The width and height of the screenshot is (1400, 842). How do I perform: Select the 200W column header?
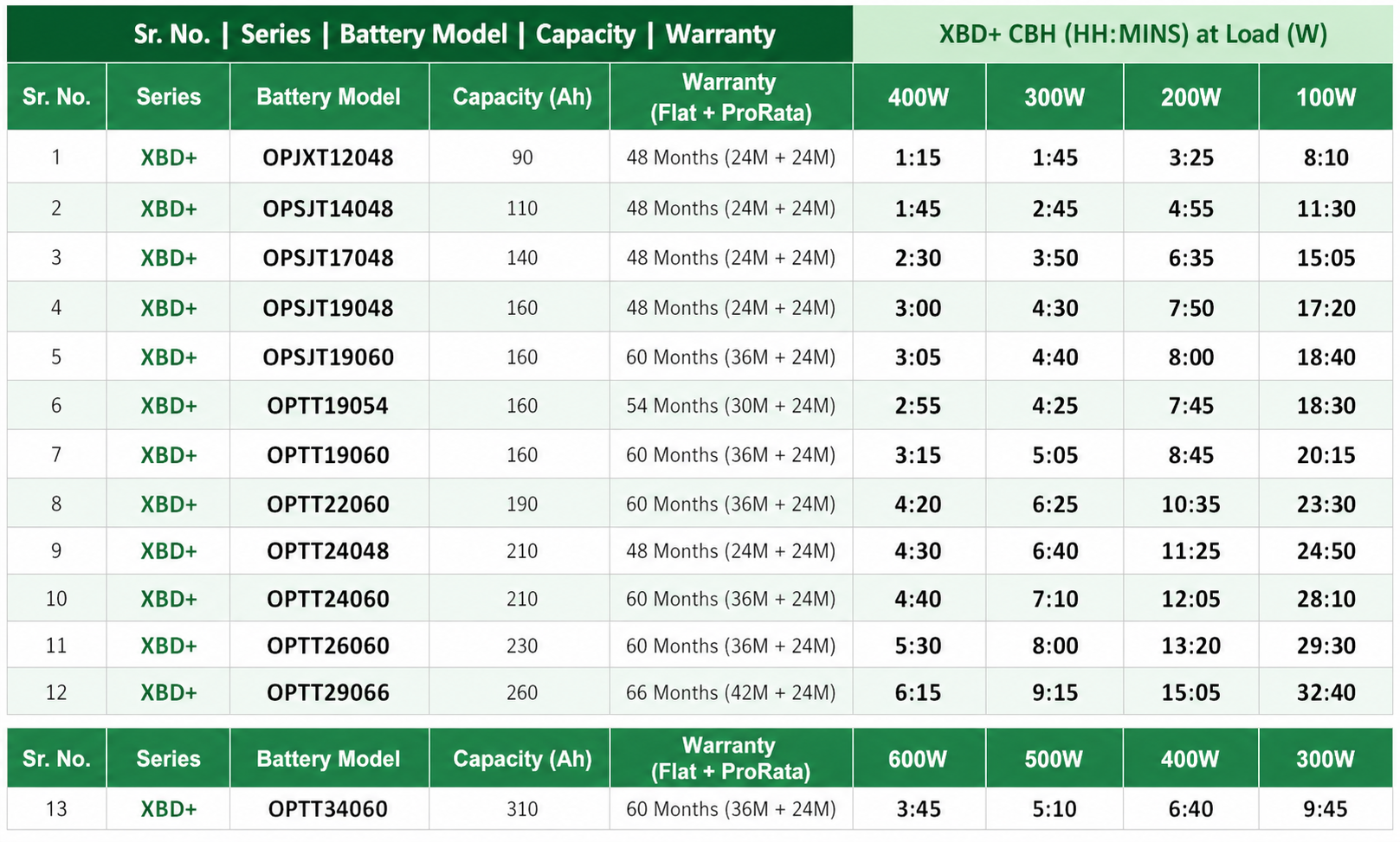1190,98
